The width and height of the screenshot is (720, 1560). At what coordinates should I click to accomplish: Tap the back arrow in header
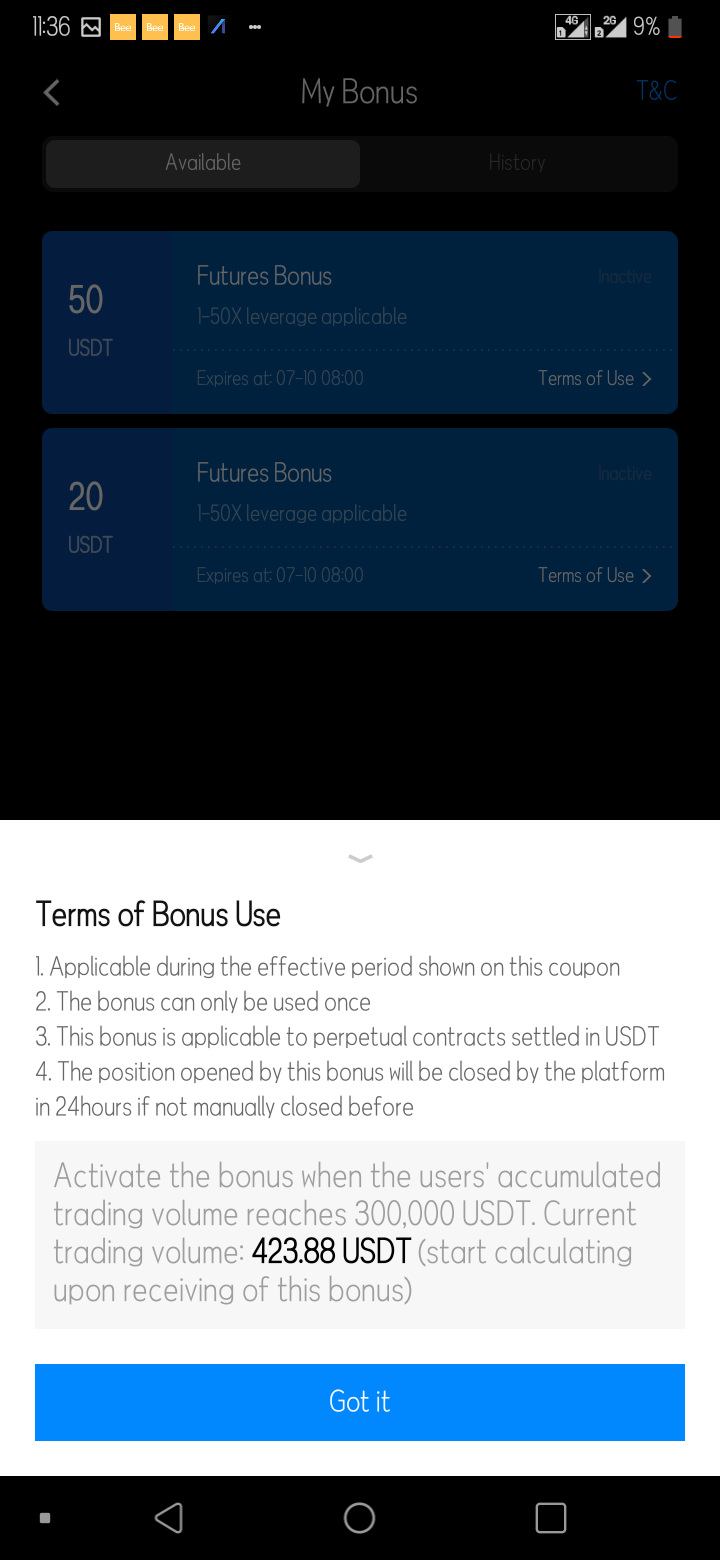click(x=52, y=93)
